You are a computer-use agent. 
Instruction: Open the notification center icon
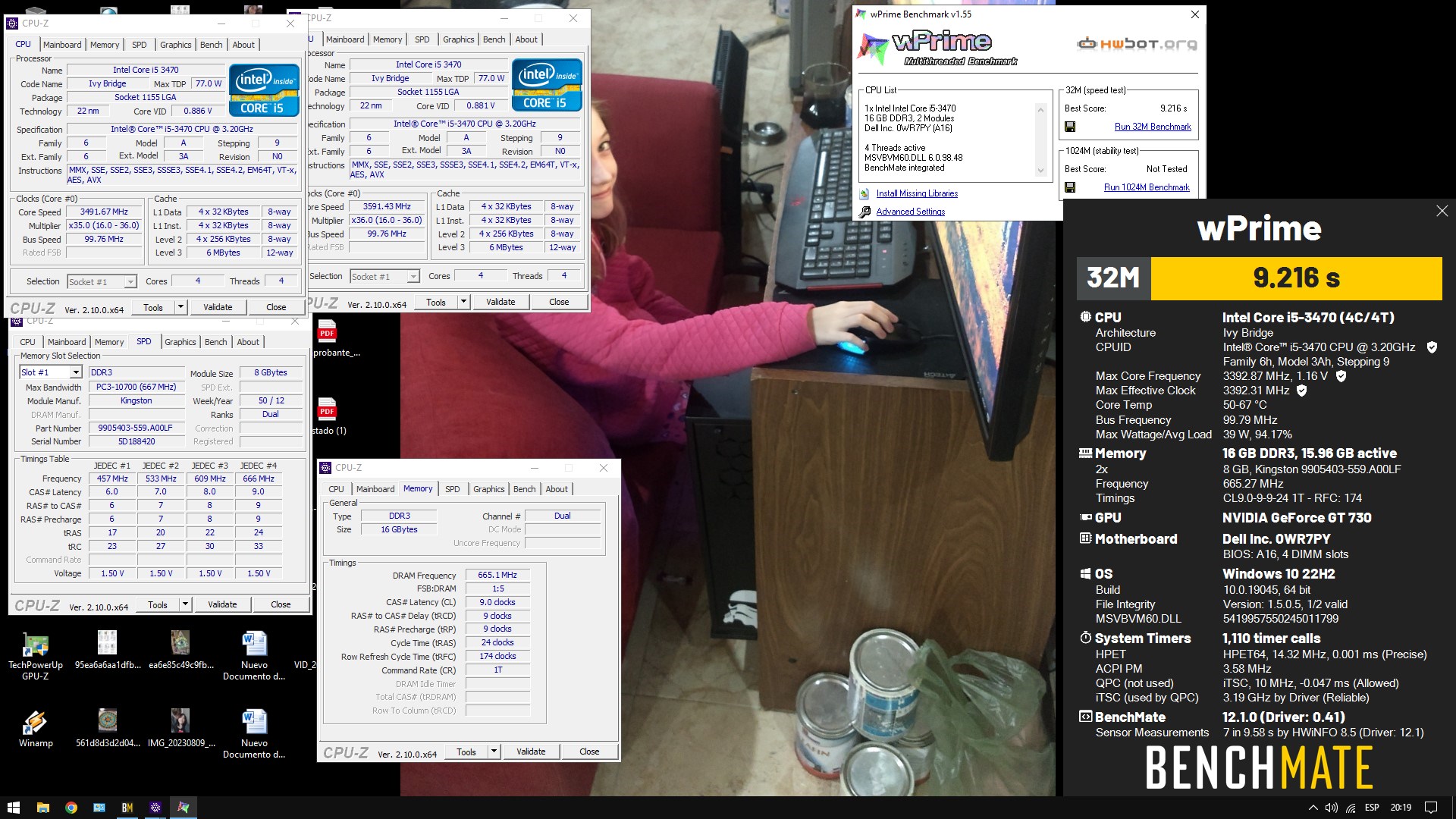[1431, 808]
